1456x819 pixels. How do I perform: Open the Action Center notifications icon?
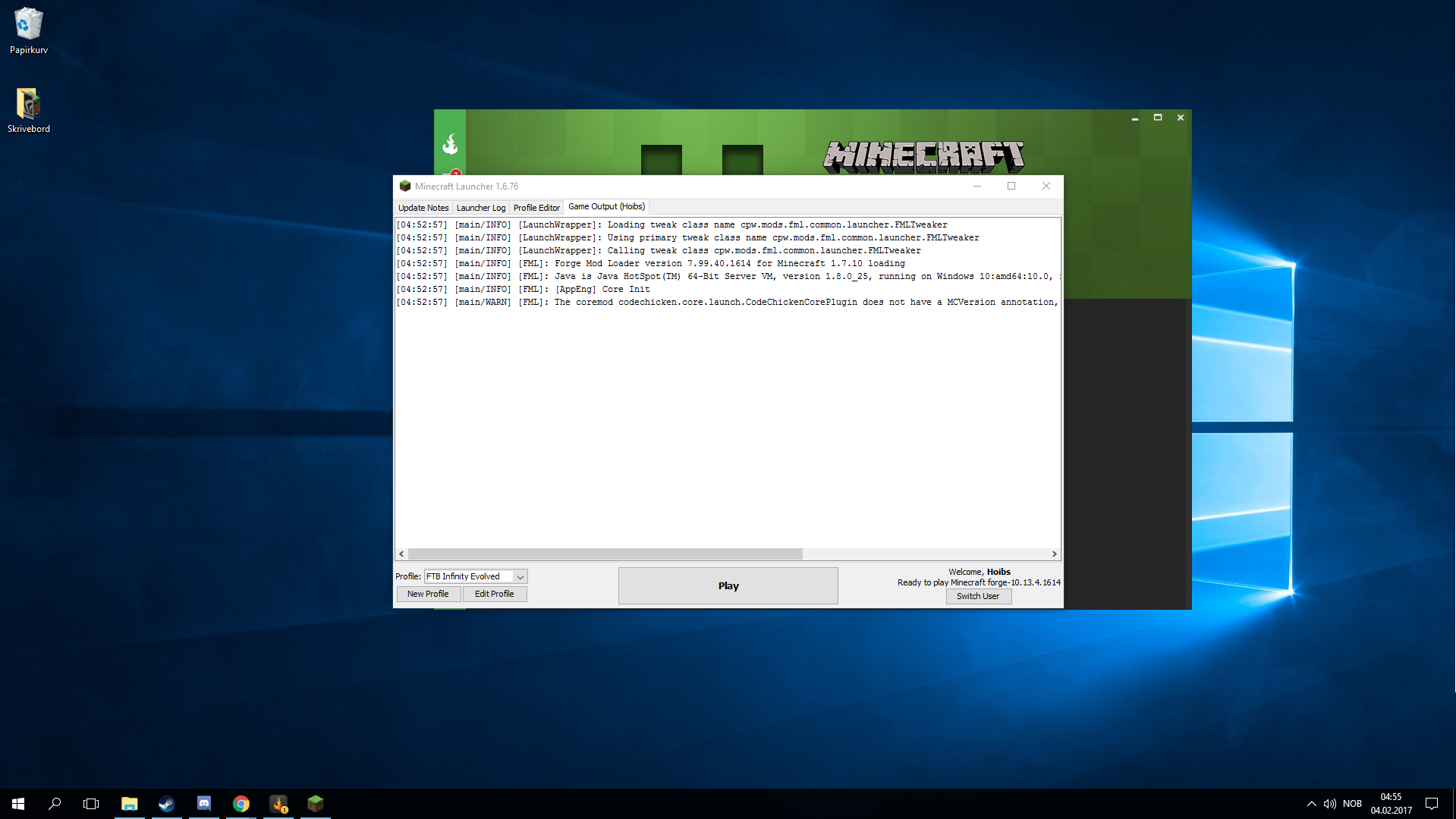click(1432, 803)
